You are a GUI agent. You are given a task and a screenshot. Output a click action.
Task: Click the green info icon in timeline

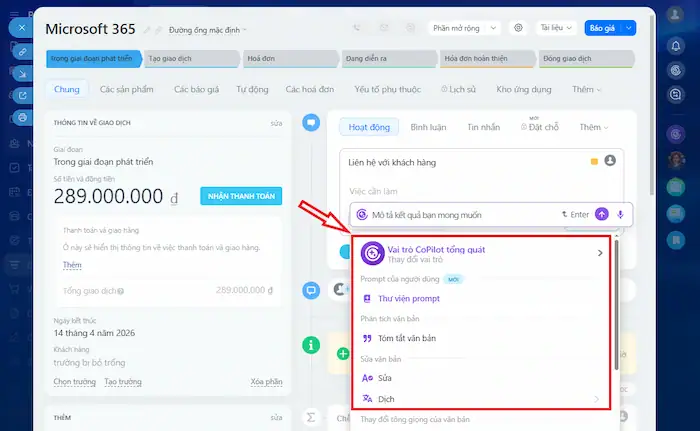coord(311,345)
